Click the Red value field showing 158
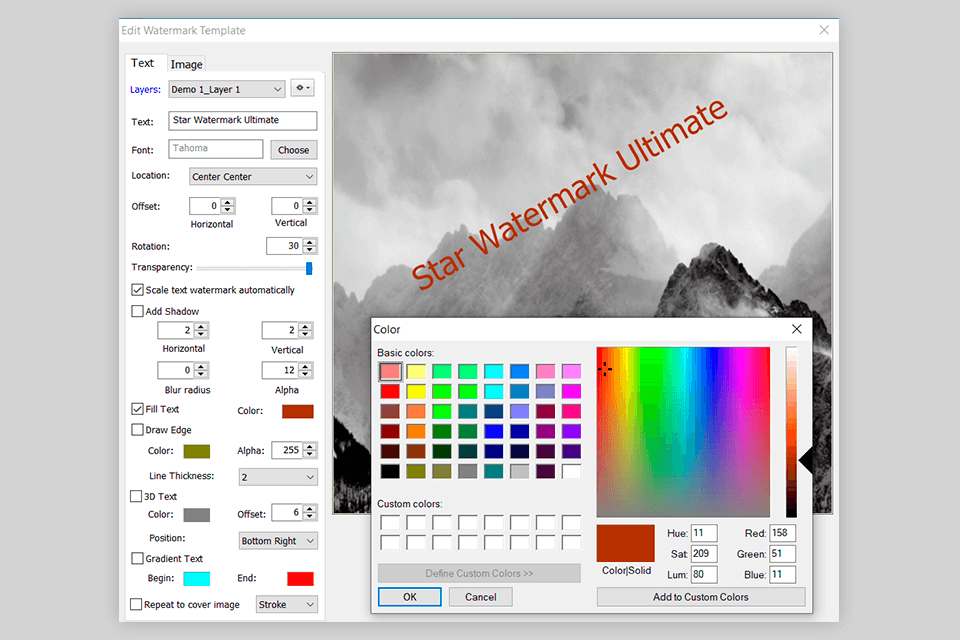 click(x=782, y=533)
